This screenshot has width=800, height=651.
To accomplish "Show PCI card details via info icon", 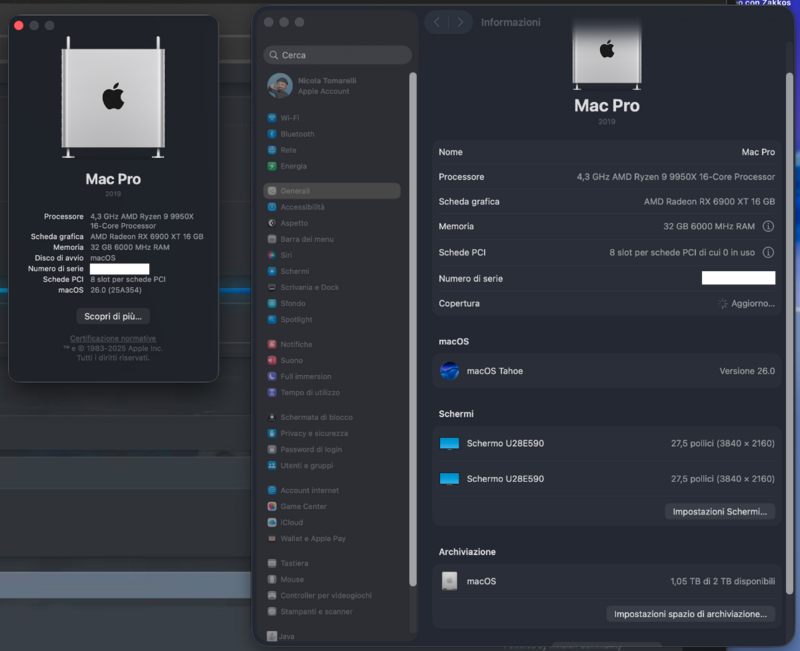I will click(768, 253).
